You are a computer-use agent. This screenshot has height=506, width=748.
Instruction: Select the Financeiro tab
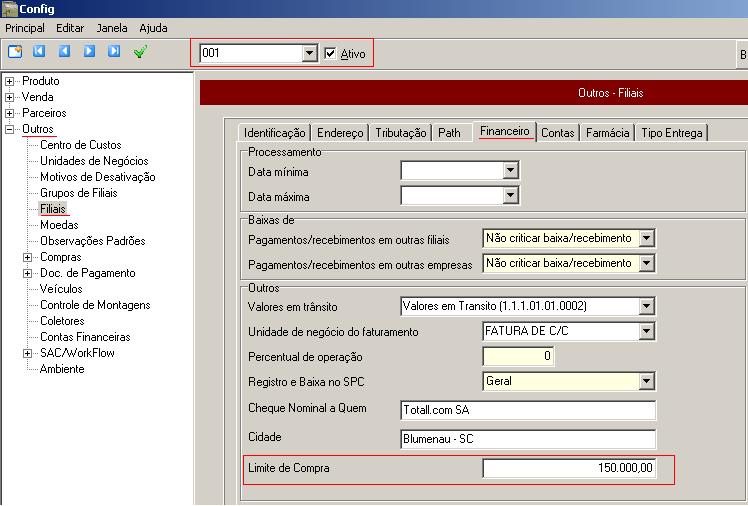click(505, 131)
